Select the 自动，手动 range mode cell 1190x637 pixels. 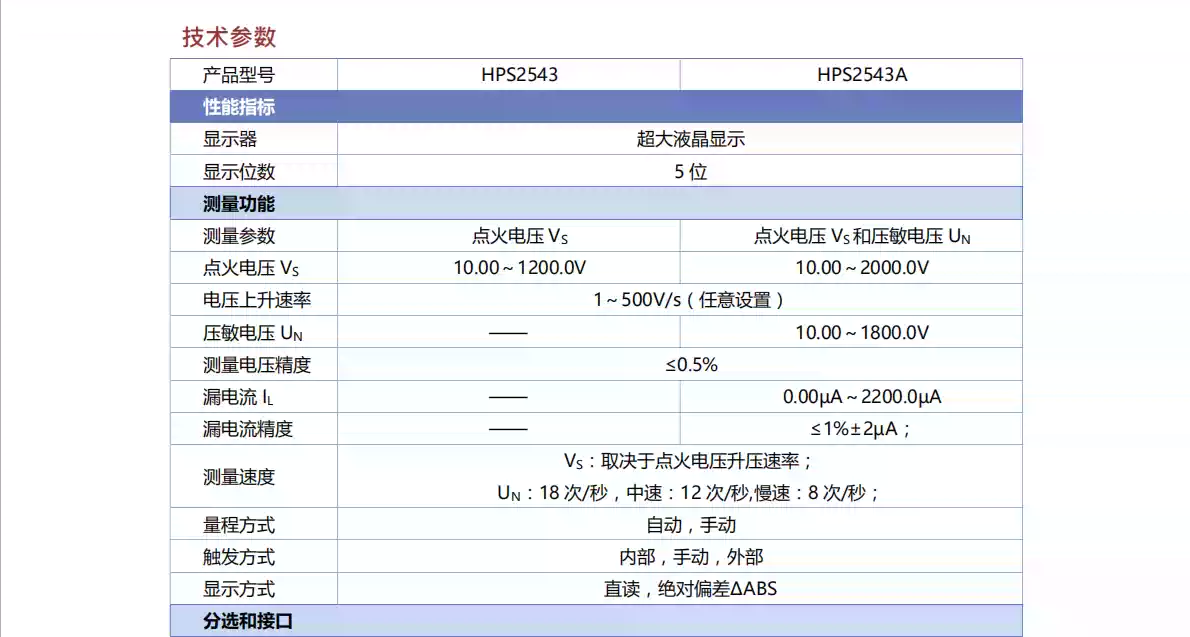pyautogui.click(x=690, y=525)
